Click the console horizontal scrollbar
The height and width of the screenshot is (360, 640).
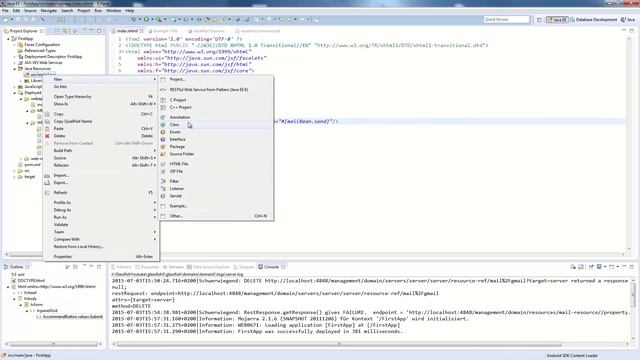(339, 344)
